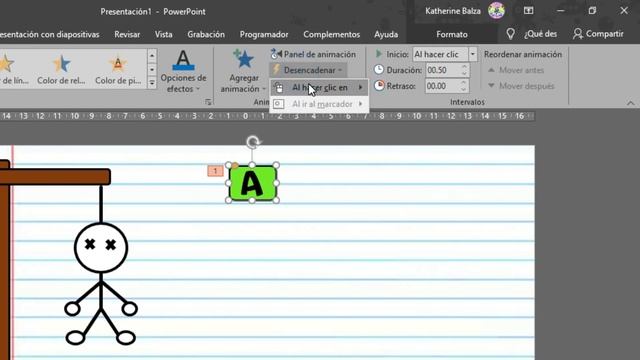Open Animación group dialog launcher
This screenshot has width=640, height=360.
coord(209,102)
